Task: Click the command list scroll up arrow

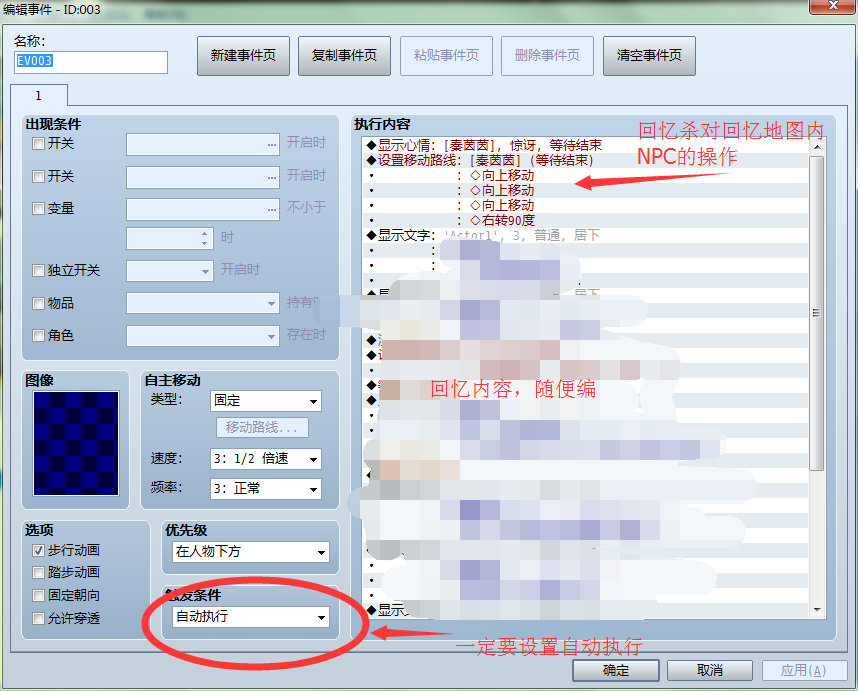Action: click(817, 147)
